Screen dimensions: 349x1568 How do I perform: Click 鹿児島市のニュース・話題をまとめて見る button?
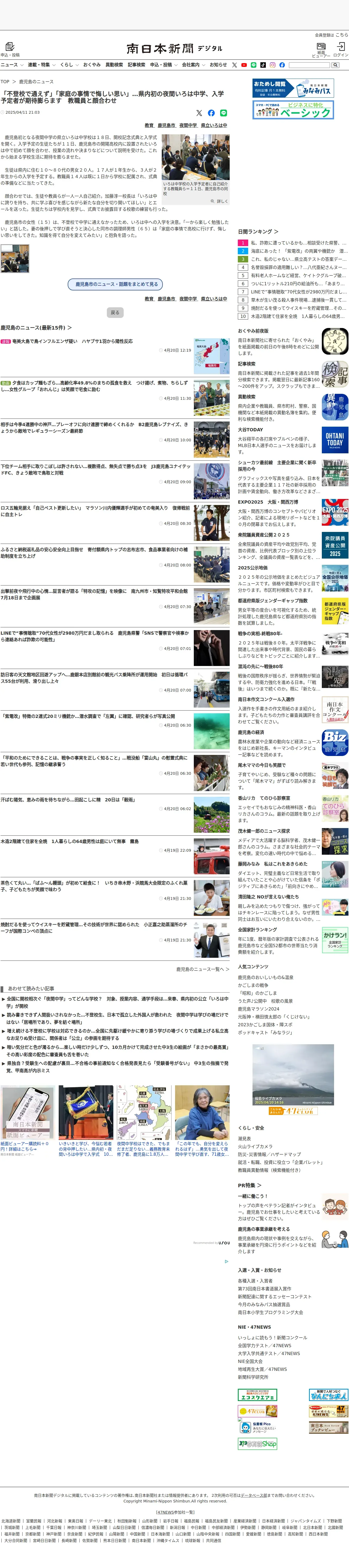tap(116, 284)
